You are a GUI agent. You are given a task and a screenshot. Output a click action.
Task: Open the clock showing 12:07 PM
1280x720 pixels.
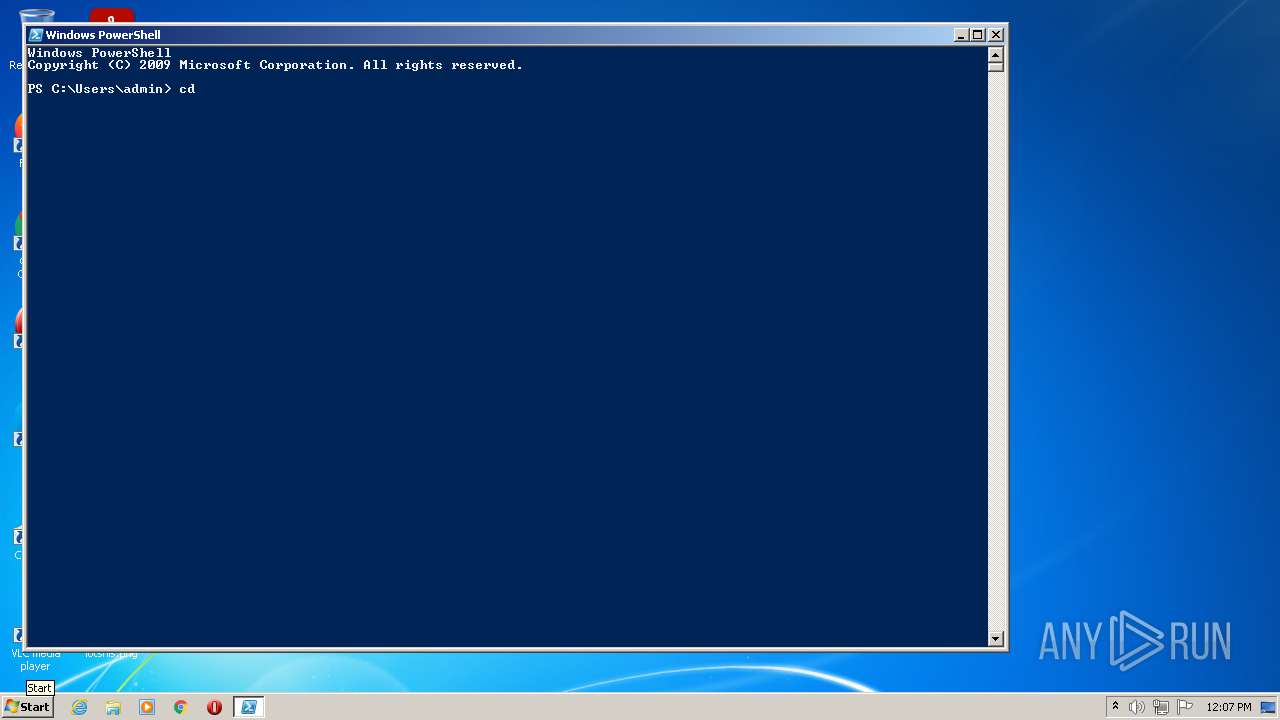pos(1228,707)
